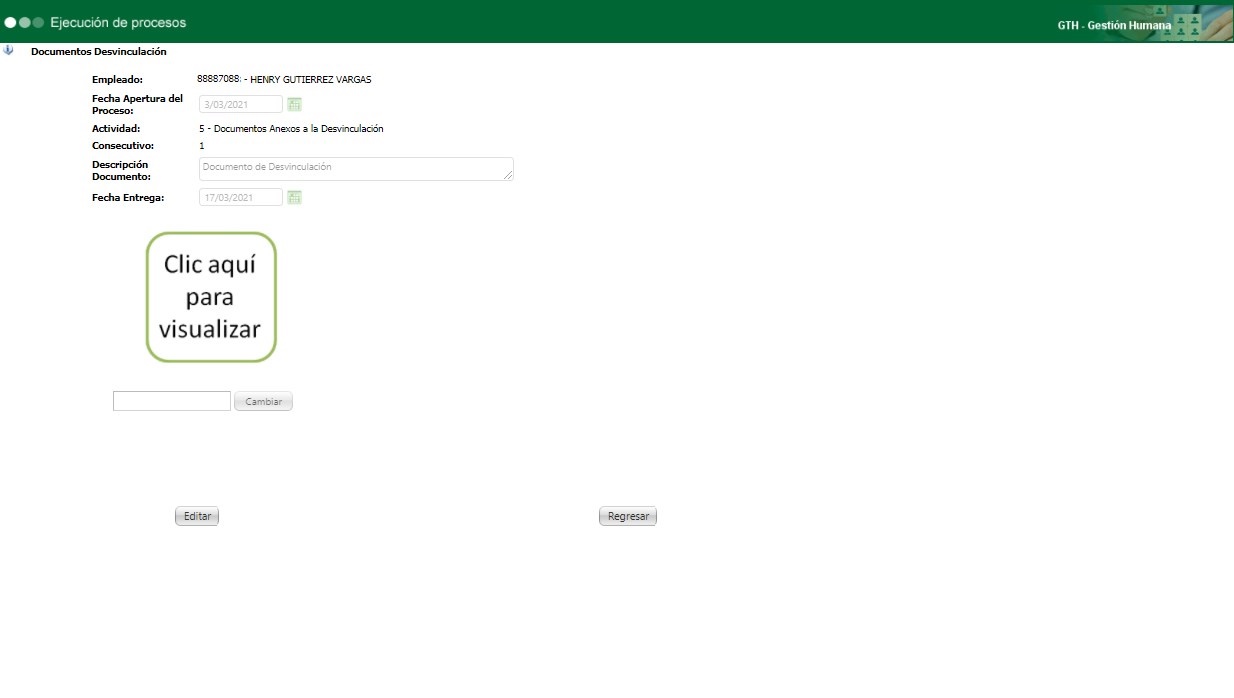Click the 'Empleado:' label
Viewport: 1234px width, 698px height.
coord(118,79)
